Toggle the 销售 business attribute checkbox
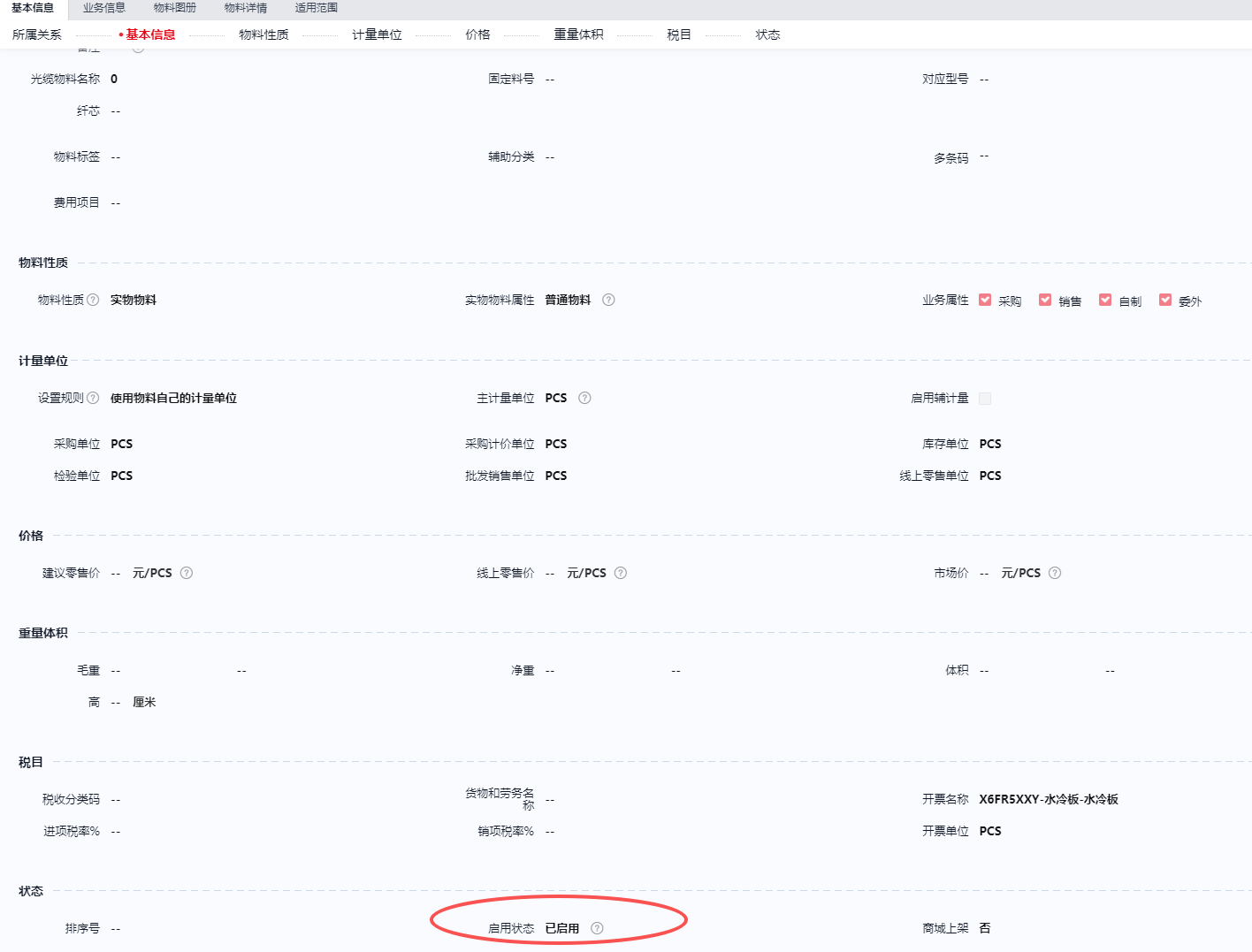The width and height of the screenshot is (1252, 952). point(1045,300)
